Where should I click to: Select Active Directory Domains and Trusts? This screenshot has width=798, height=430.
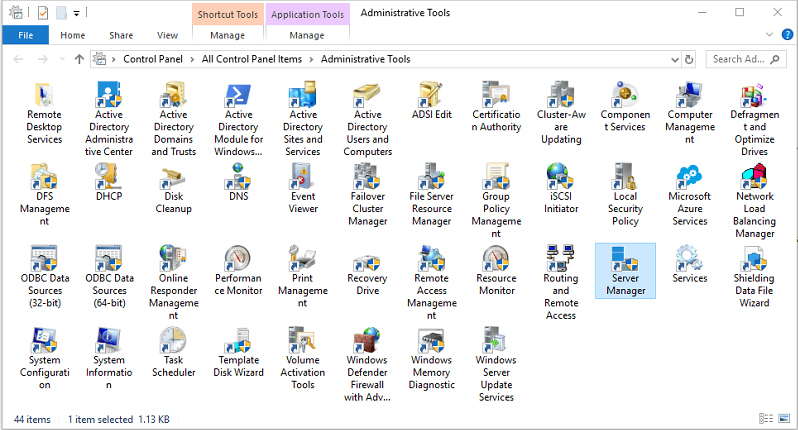(x=174, y=120)
